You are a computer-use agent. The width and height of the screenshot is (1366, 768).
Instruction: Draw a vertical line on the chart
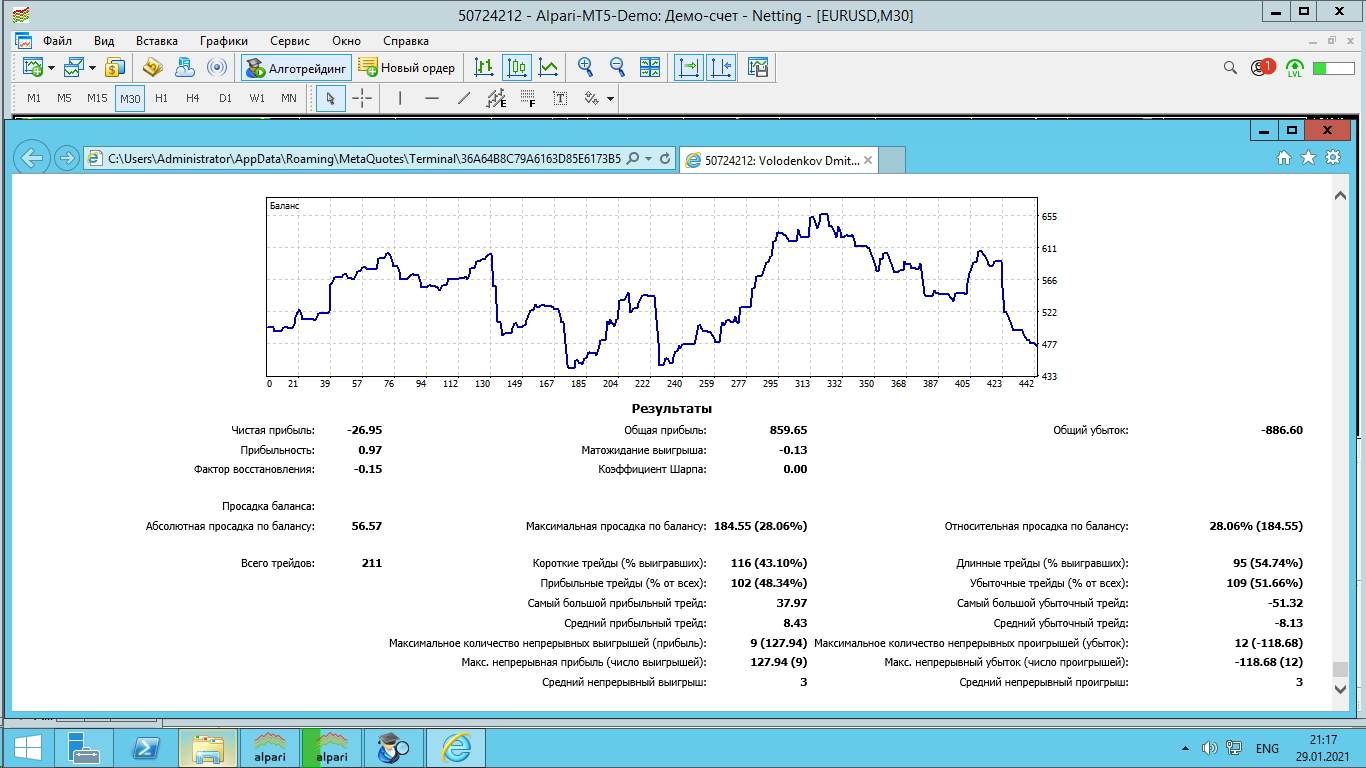pyautogui.click(x=400, y=98)
